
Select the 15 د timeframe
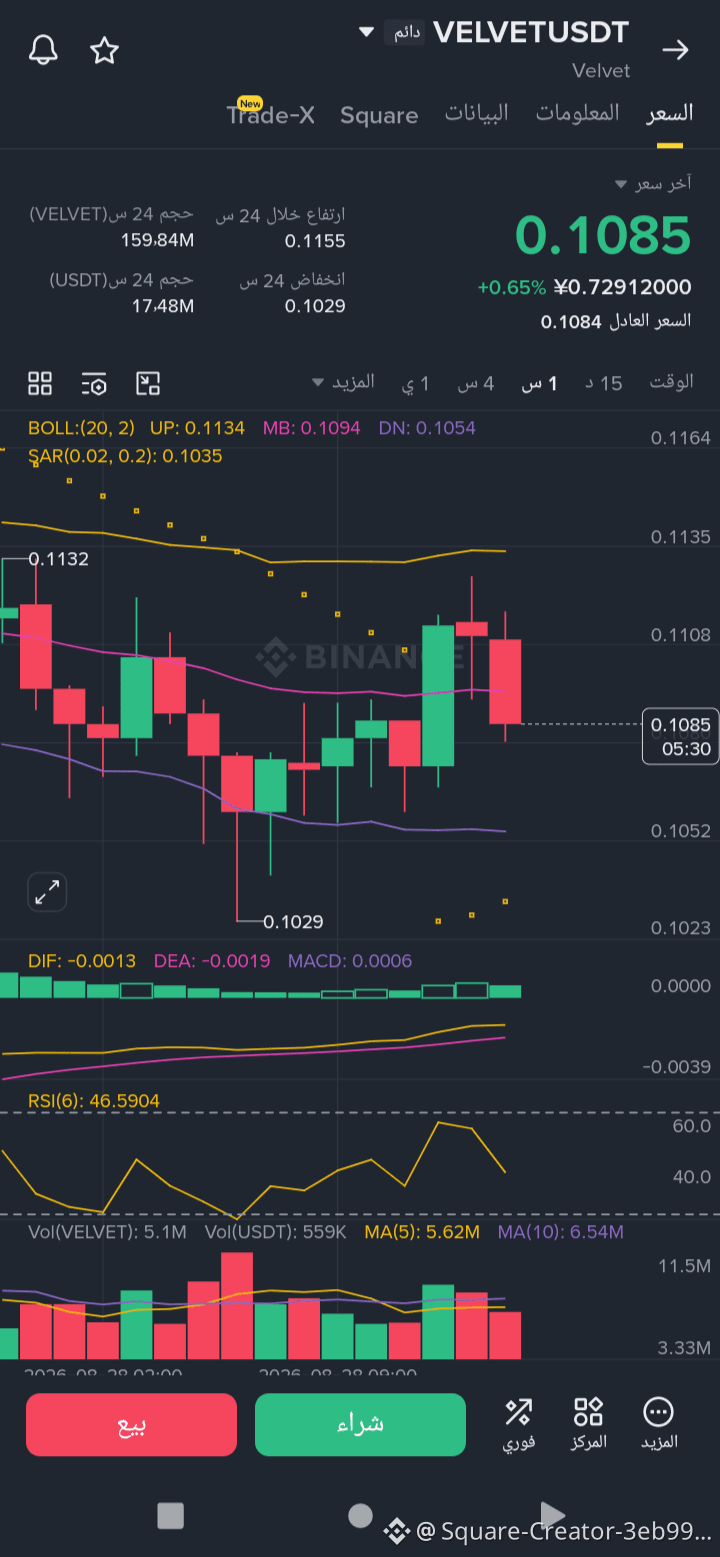(x=603, y=383)
